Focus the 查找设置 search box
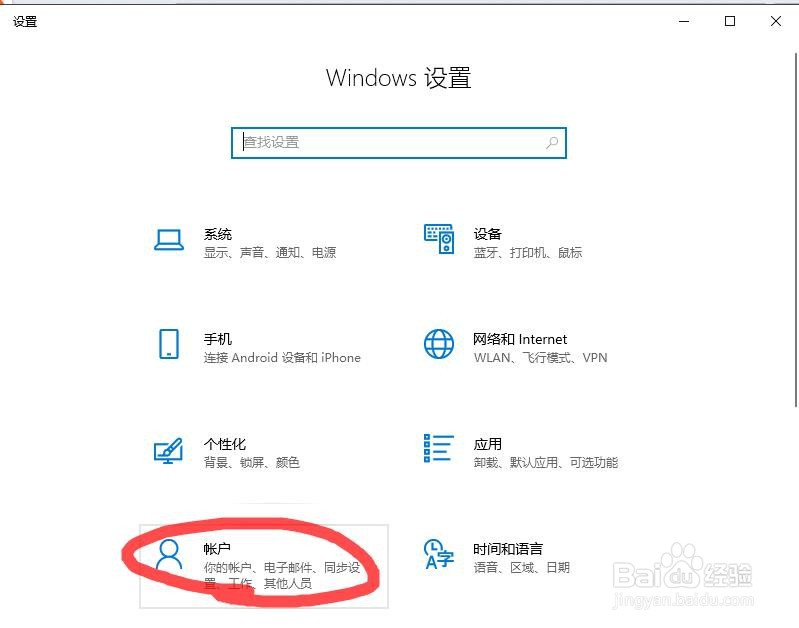Viewport: 799px width, 628px height. pos(398,143)
